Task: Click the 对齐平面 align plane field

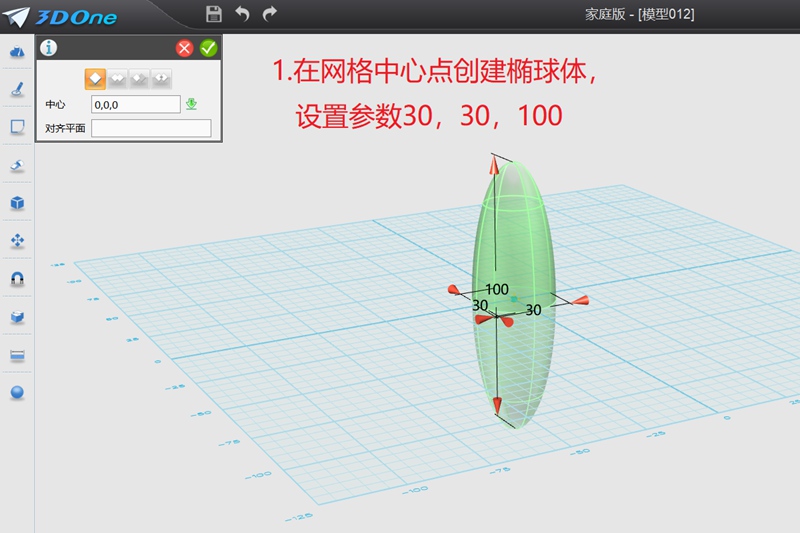Action: (x=151, y=128)
